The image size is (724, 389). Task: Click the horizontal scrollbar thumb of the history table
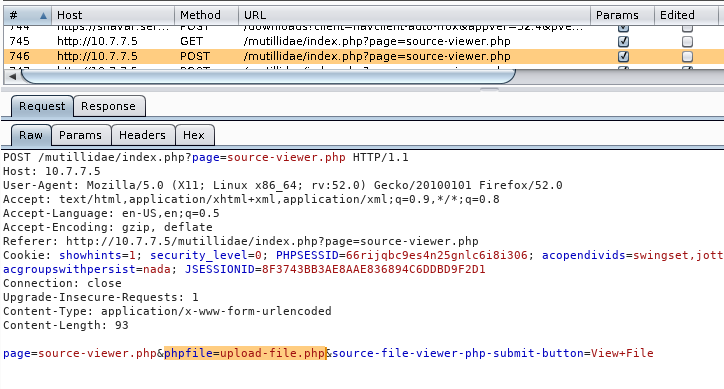point(268,77)
